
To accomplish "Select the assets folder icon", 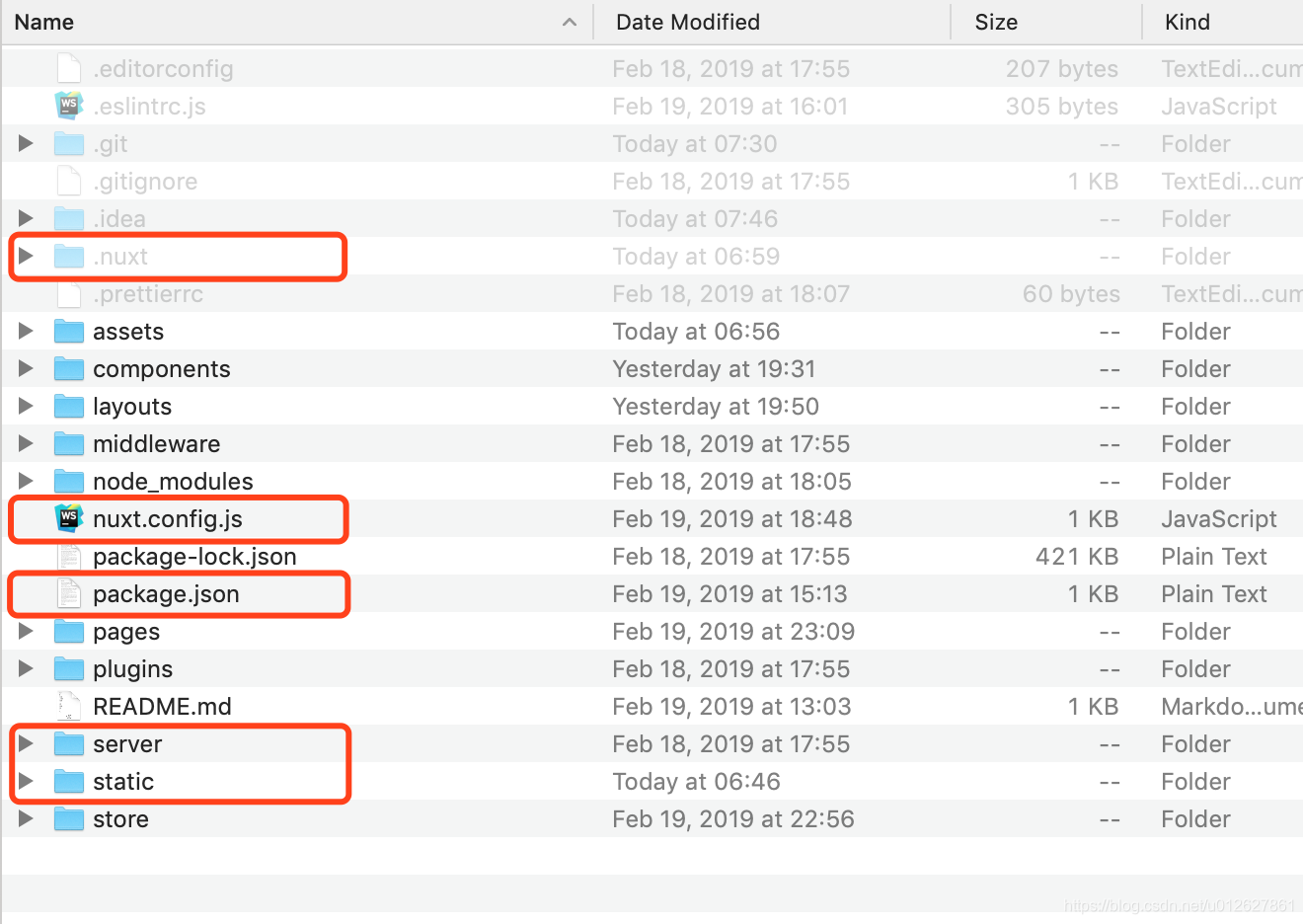I will coord(68,332).
